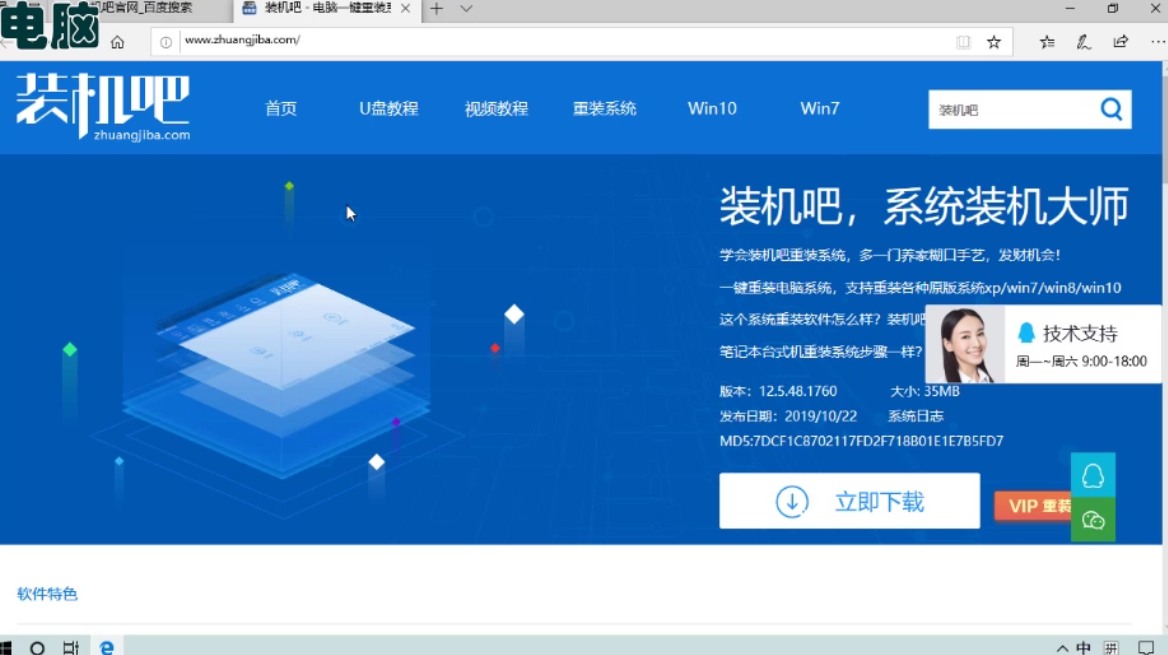Open reading view icon in address bar
The image size is (1168, 655).
click(963, 42)
